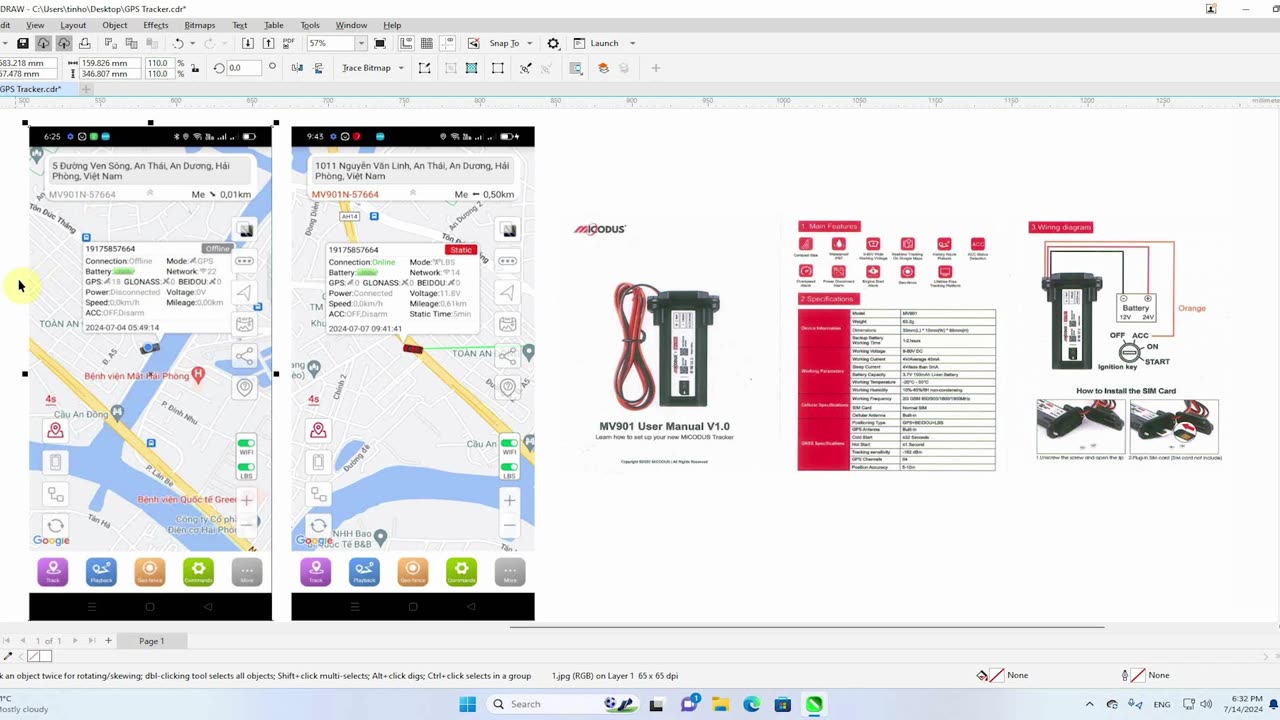This screenshot has width=1280, height=720.
Task: Open the Layout menu
Action: (73, 25)
